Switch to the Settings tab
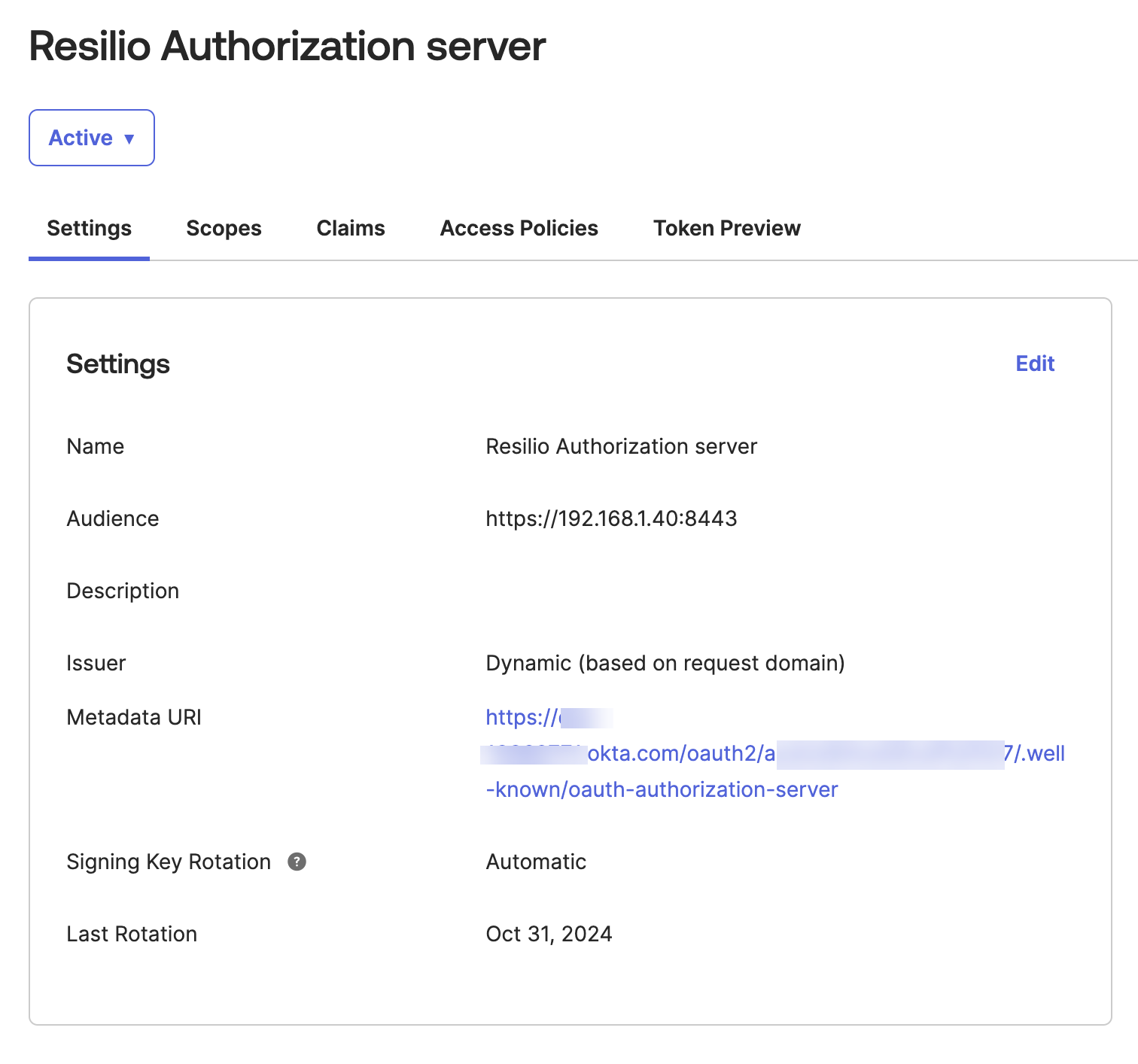1138x1064 pixels. click(x=89, y=228)
